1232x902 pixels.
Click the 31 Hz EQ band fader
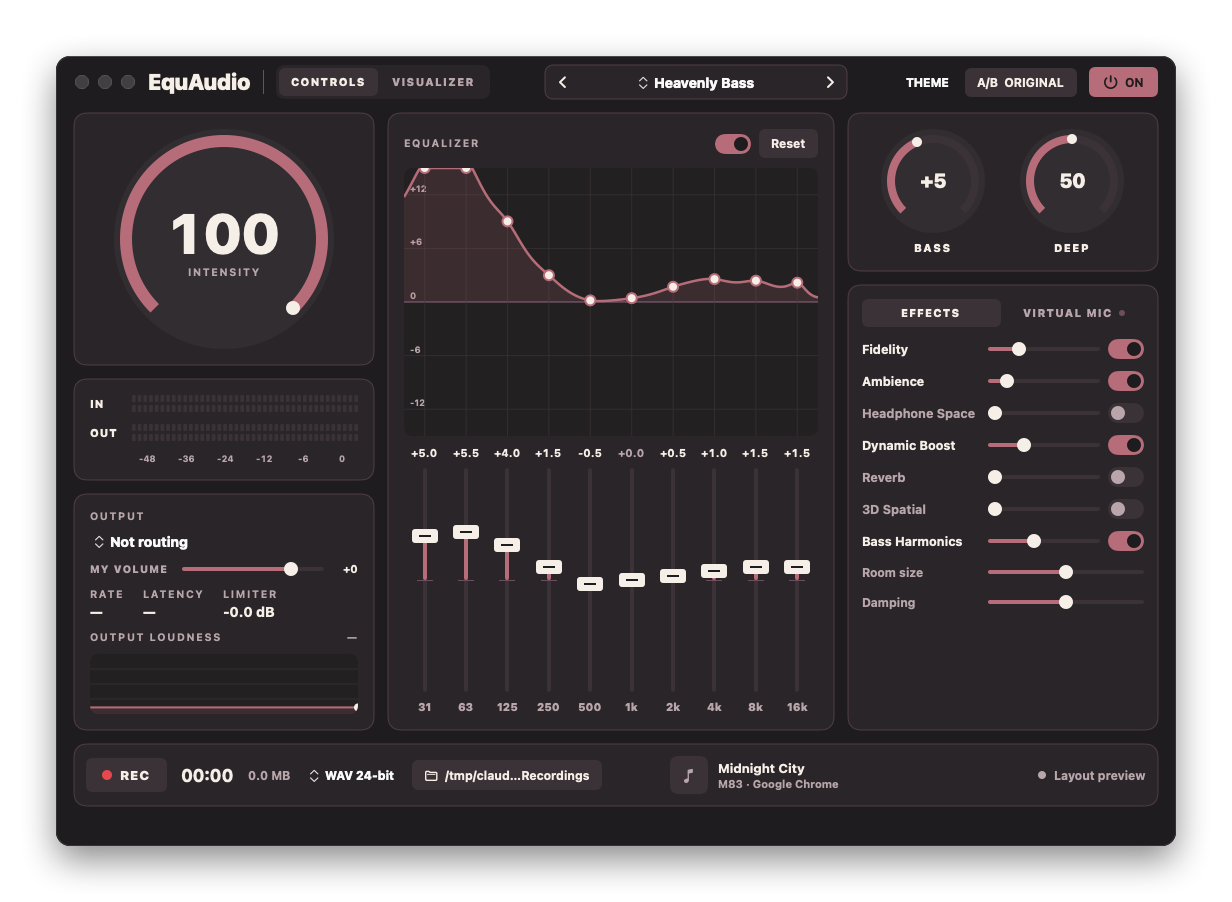[425, 536]
